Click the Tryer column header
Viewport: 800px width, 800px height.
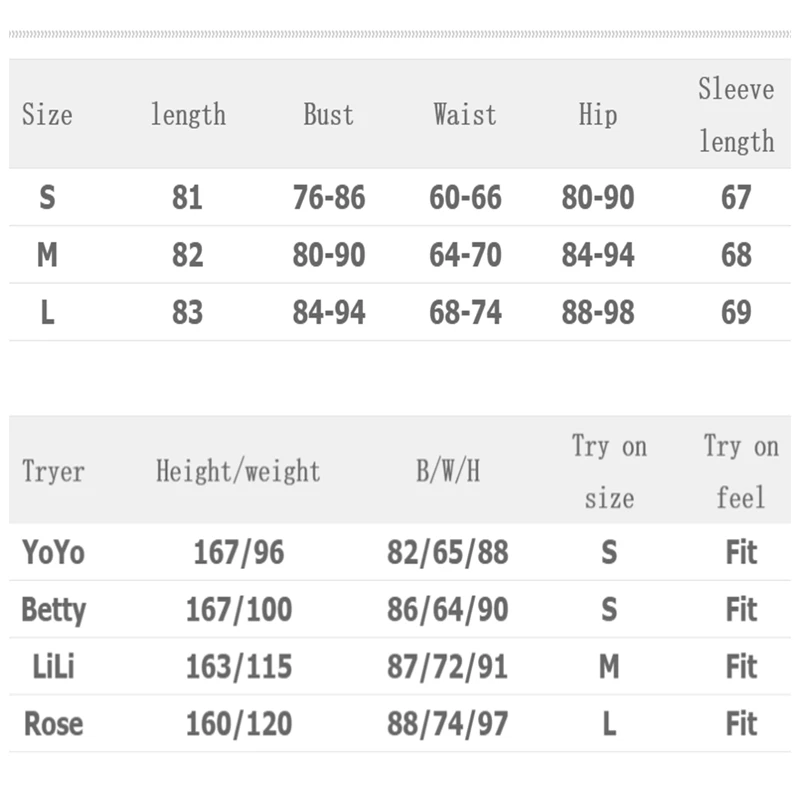pos(53,471)
